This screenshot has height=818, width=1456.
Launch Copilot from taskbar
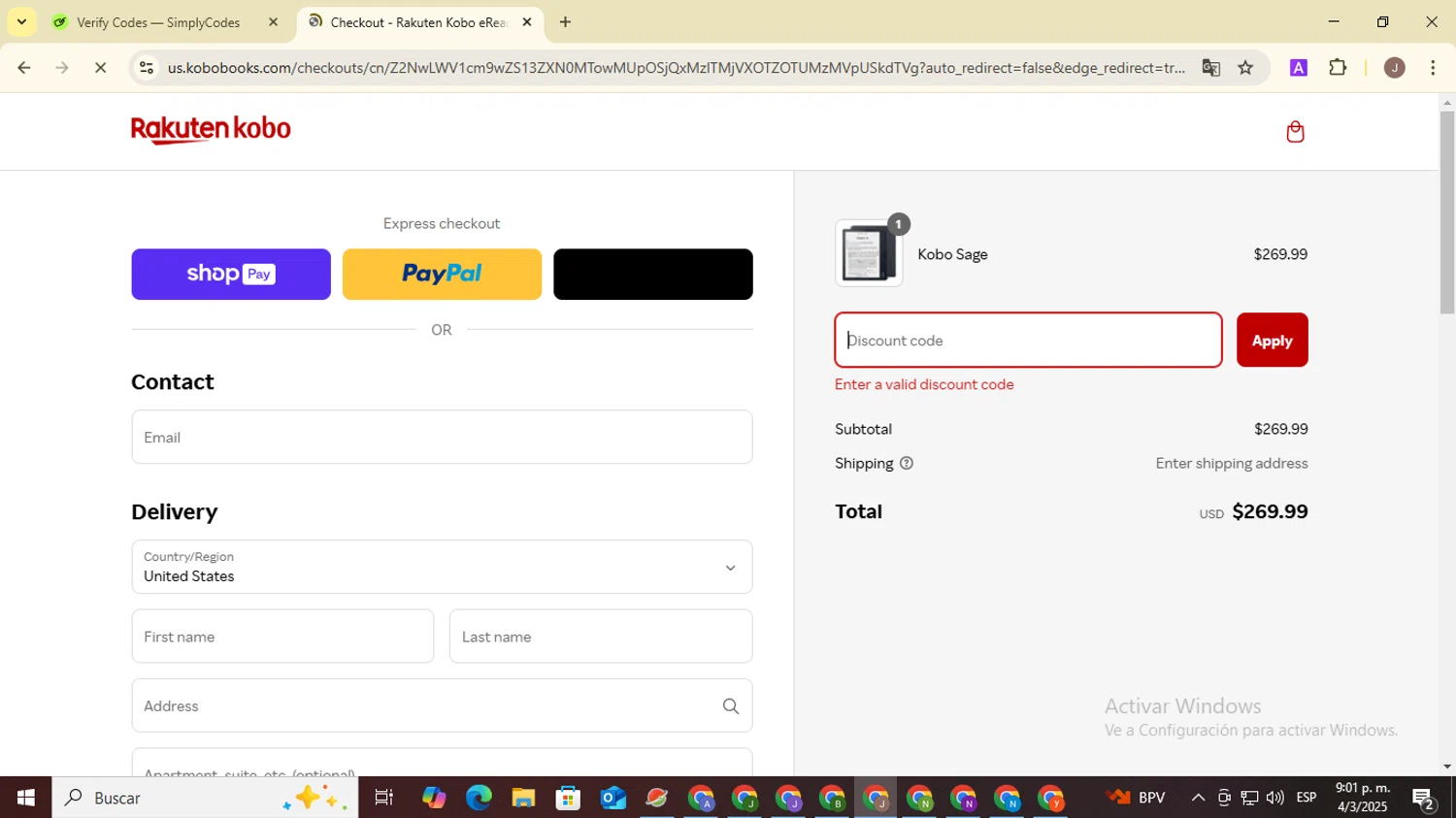tap(434, 798)
